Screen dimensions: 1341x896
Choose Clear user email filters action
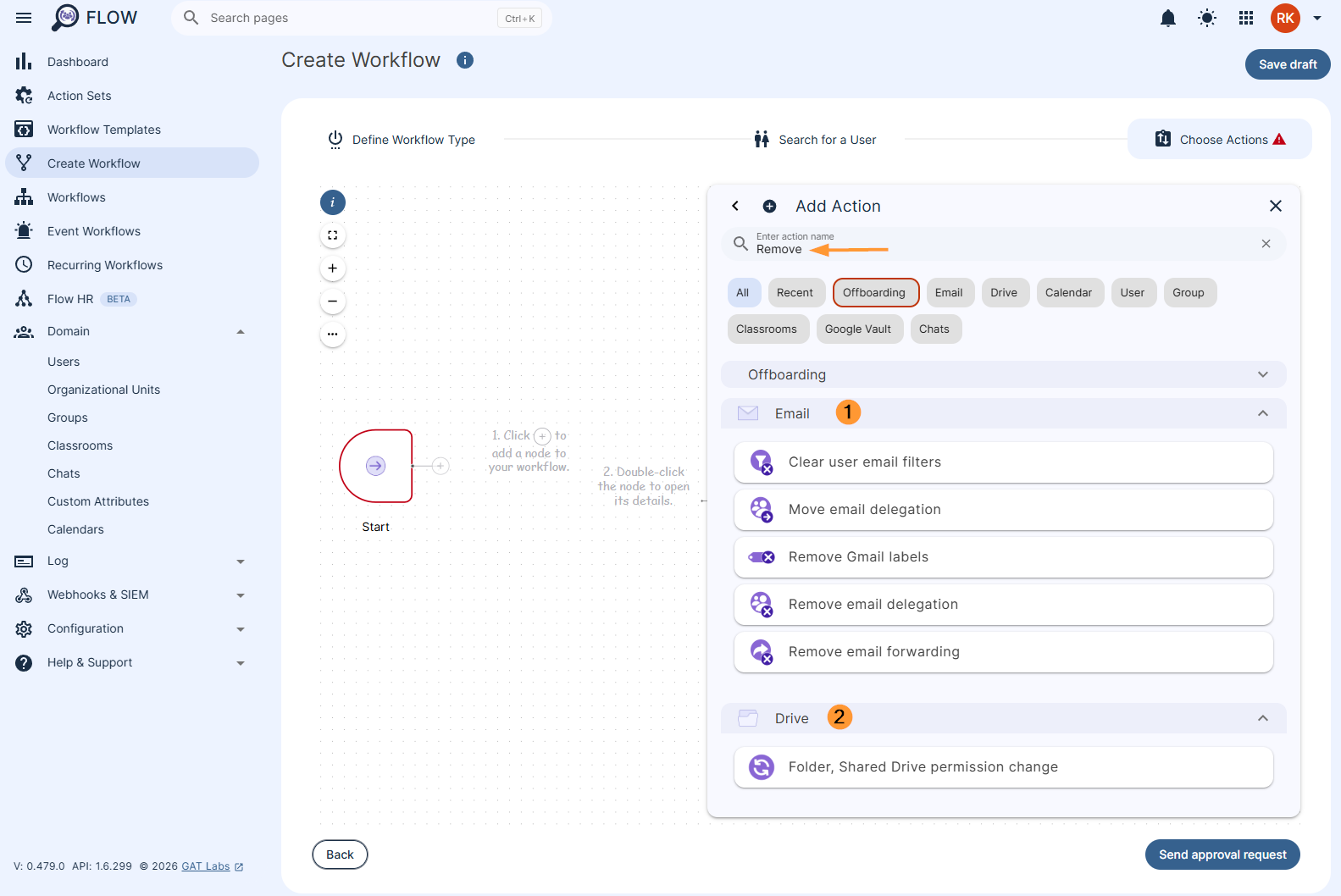coord(1004,462)
